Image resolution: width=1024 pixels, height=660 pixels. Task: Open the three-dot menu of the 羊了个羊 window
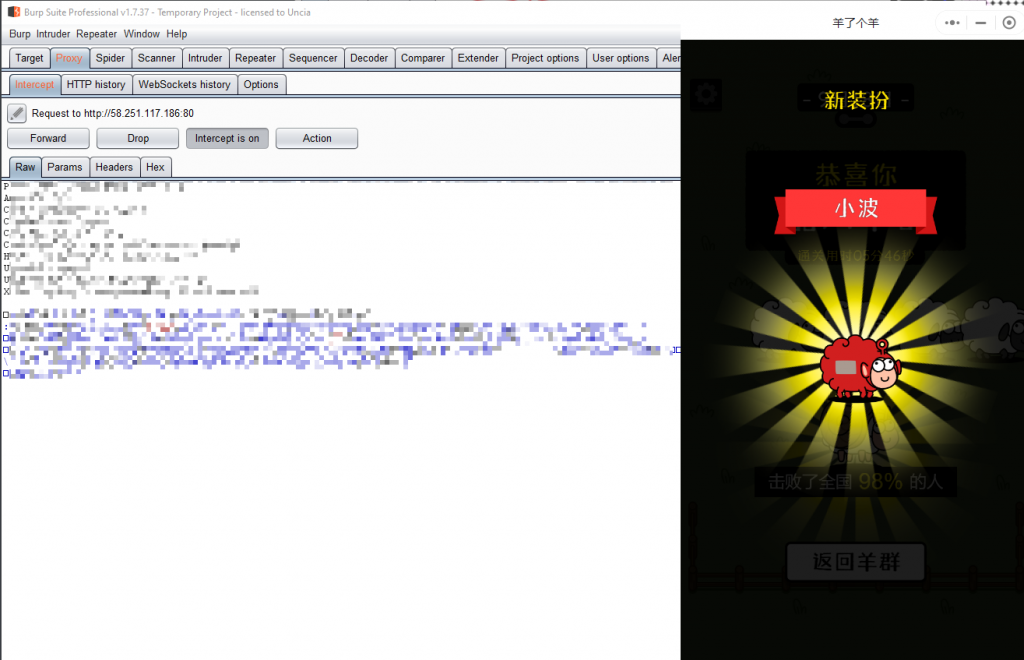[952, 23]
